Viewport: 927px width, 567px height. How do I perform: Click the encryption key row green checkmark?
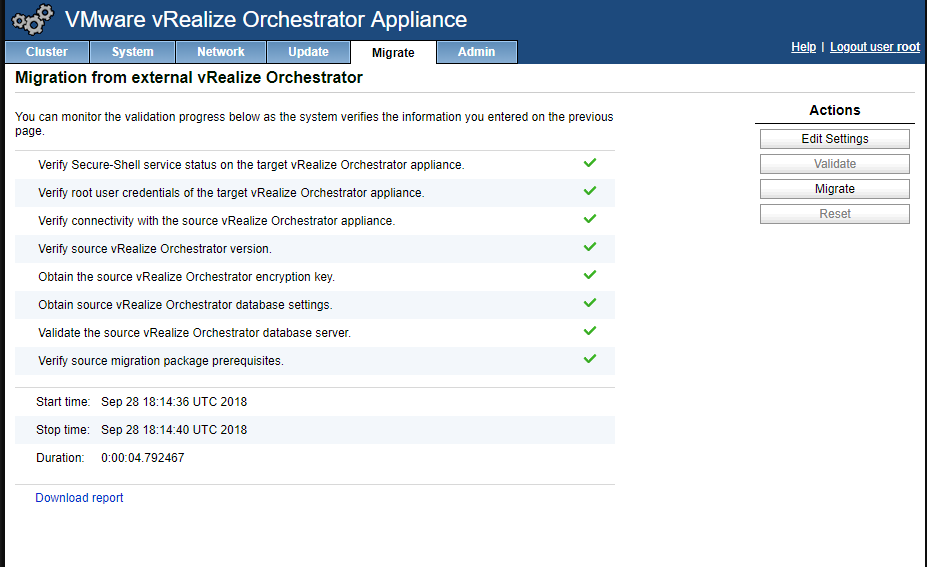coord(589,274)
